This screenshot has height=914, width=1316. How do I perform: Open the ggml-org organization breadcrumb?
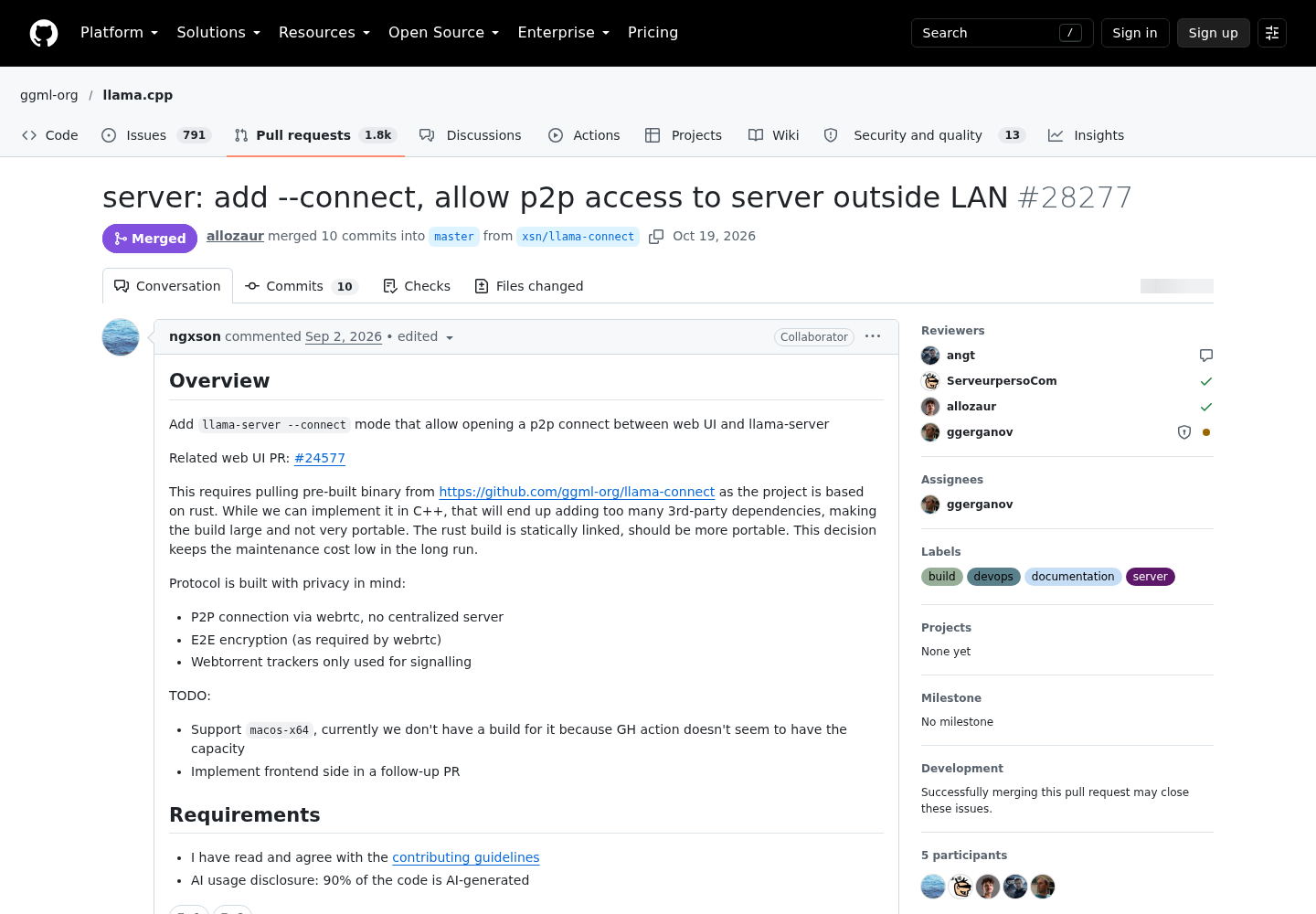[x=49, y=95]
